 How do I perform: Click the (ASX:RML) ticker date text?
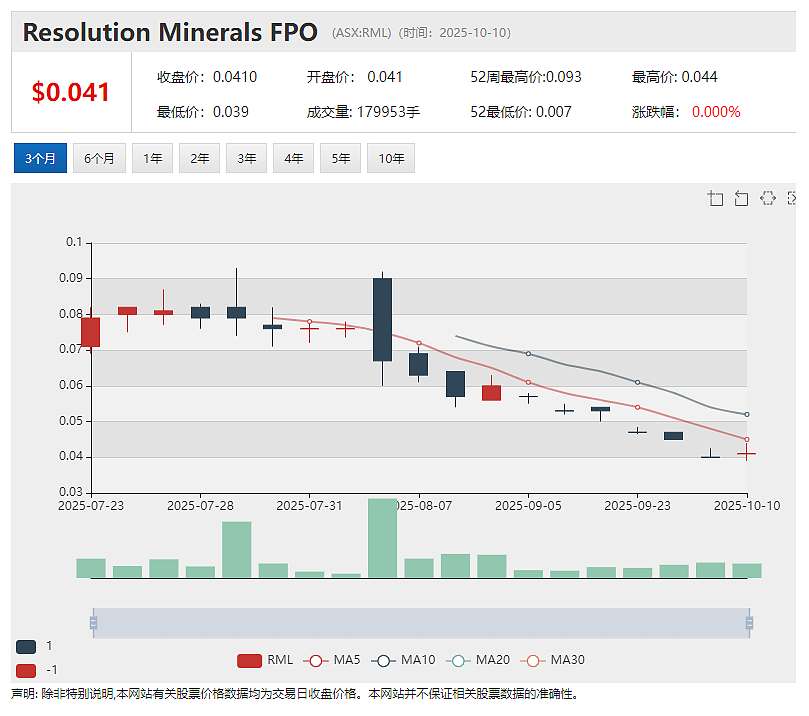(421, 33)
